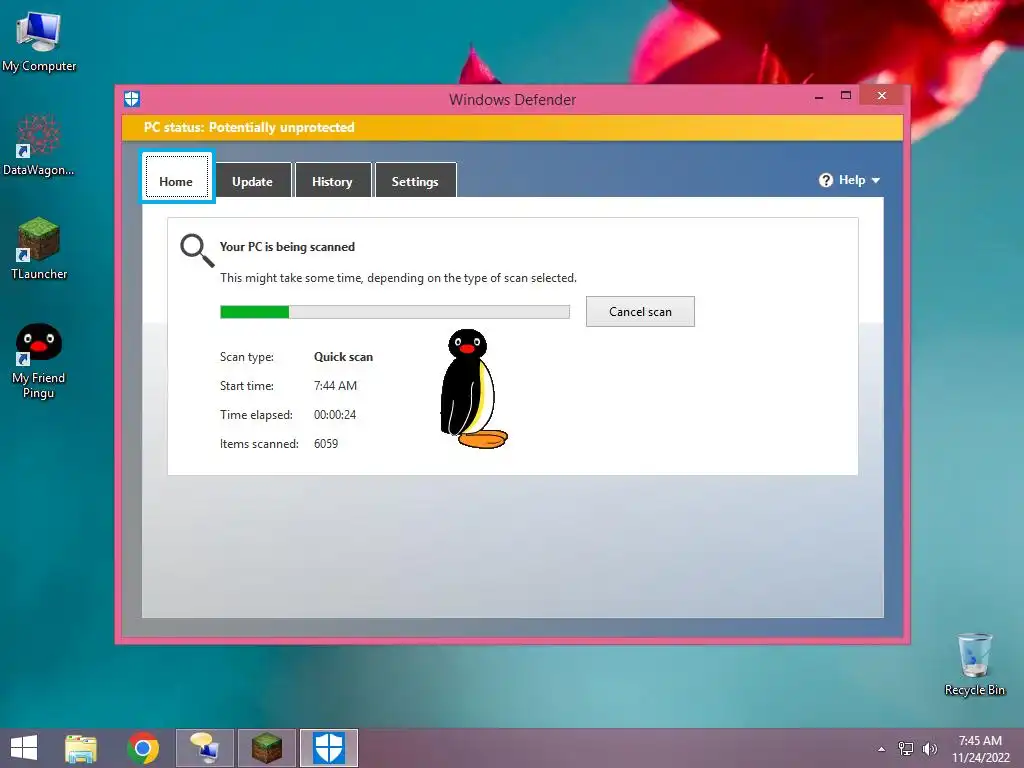Launch Google Chrome from the taskbar
The height and width of the screenshot is (768, 1024).
click(x=142, y=748)
